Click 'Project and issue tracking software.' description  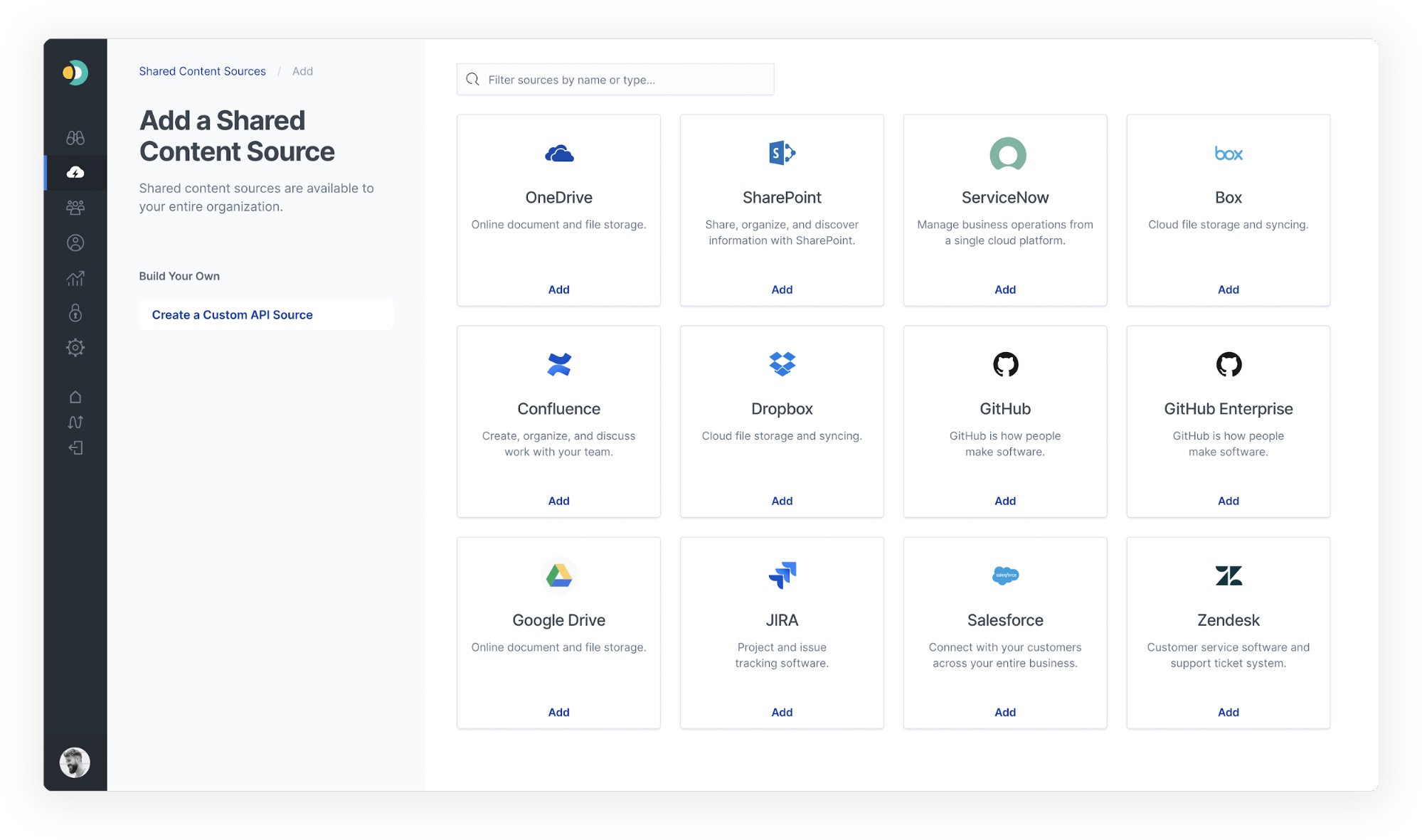pos(782,655)
